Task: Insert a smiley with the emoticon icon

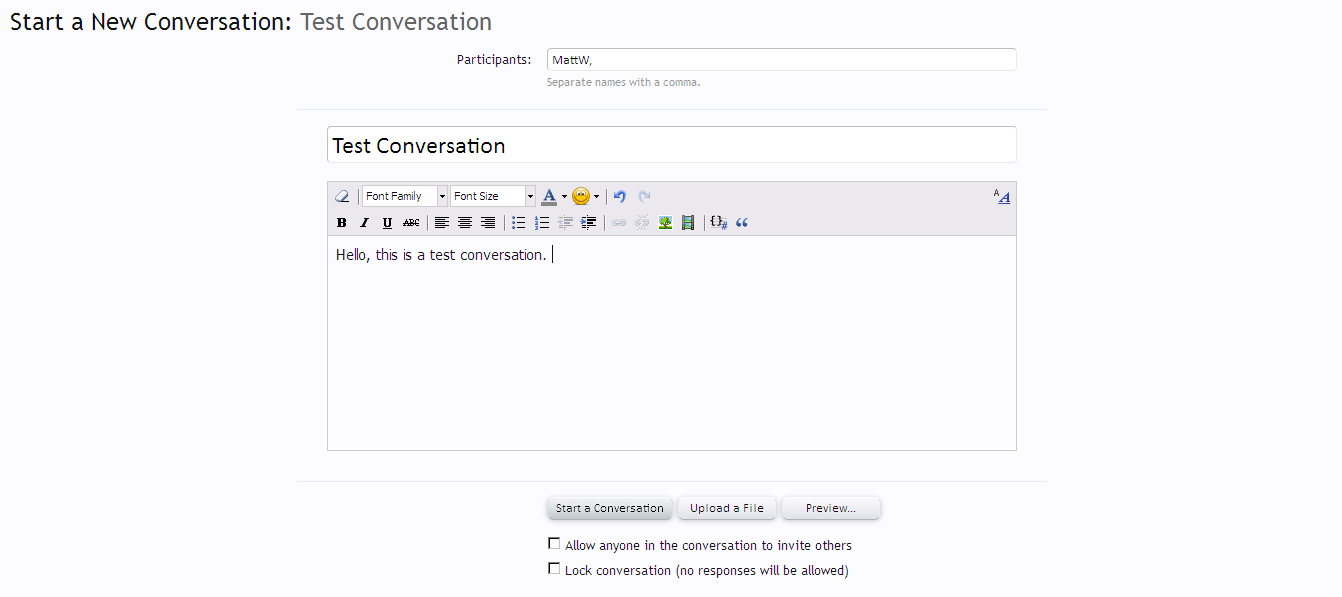Action: pyautogui.click(x=581, y=196)
